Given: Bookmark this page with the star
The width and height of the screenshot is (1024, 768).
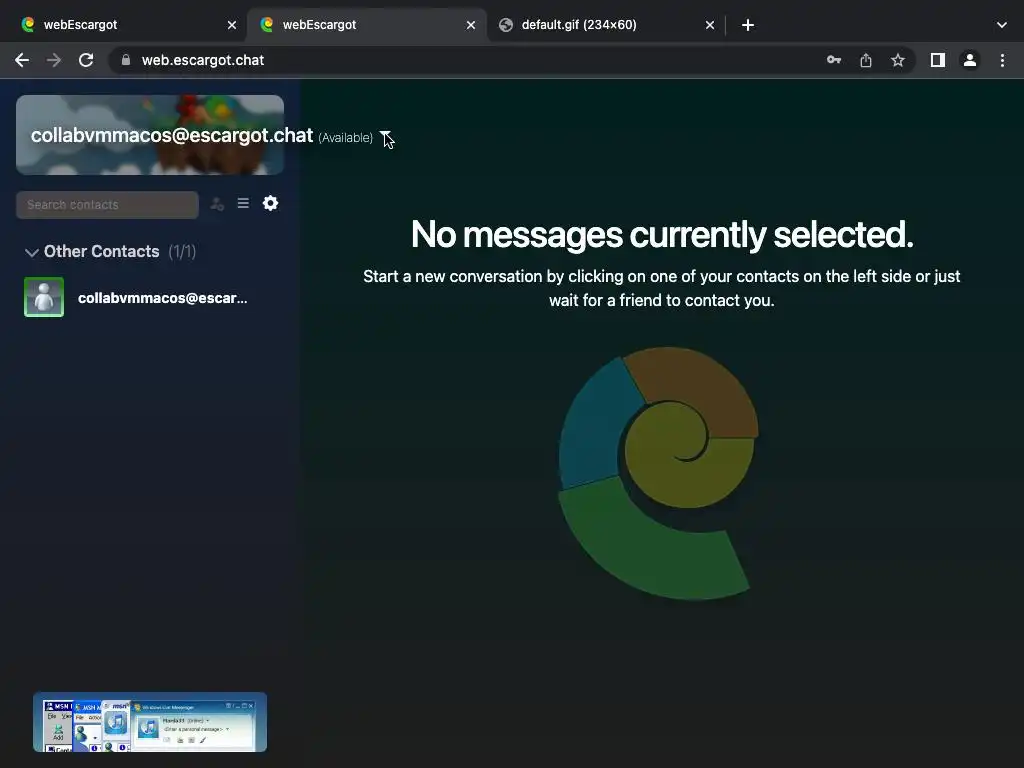Looking at the screenshot, I should pyautogui.click(x=898, y=60).
